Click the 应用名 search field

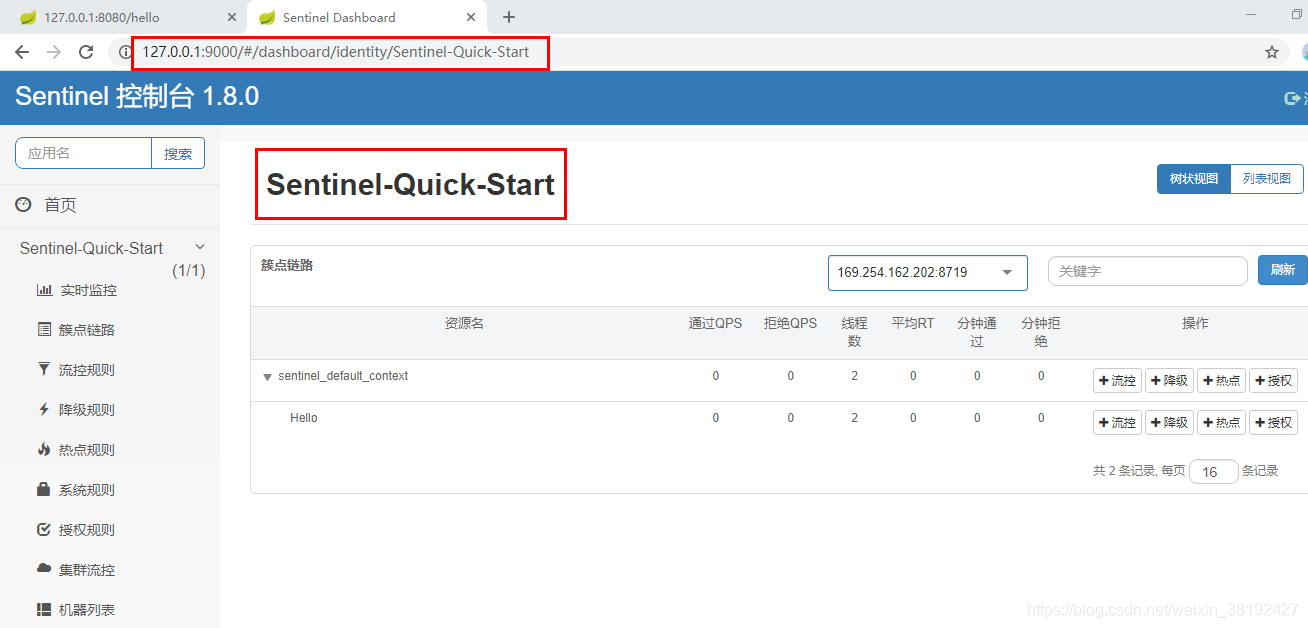pos(83,153)
